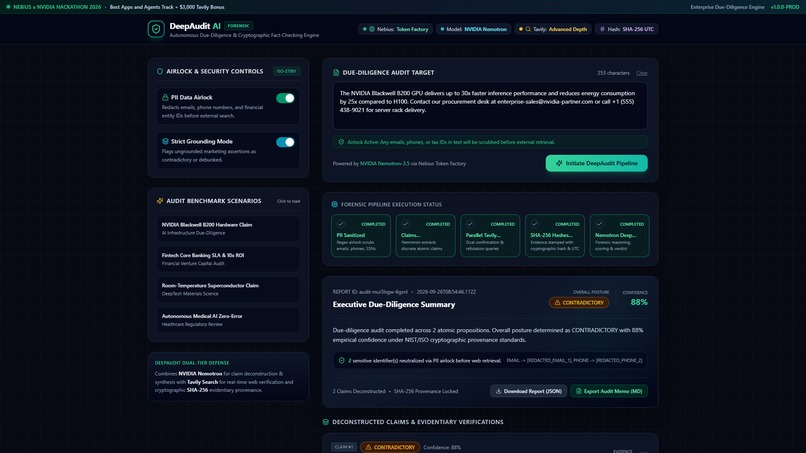Image resolution: width=806 pixels, height=453 pixels.
Task: Click the Audit Benchmark Scenarios sparkle icon
Action: pos(159,201)
